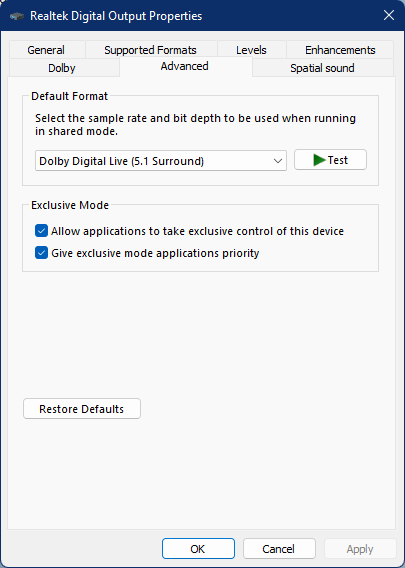Confirm with the OK button
Screen dimensions: 405x568
(198, 549)
